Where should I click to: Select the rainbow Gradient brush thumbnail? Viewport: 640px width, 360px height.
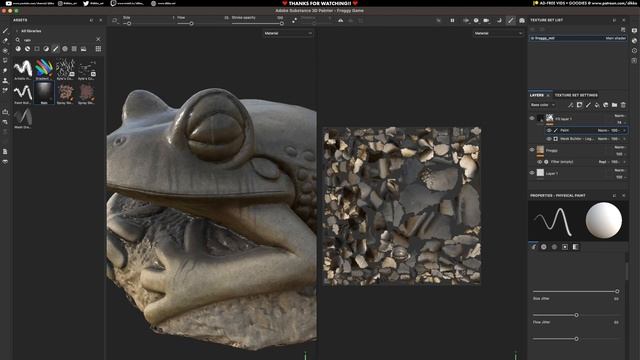(44, 69)
